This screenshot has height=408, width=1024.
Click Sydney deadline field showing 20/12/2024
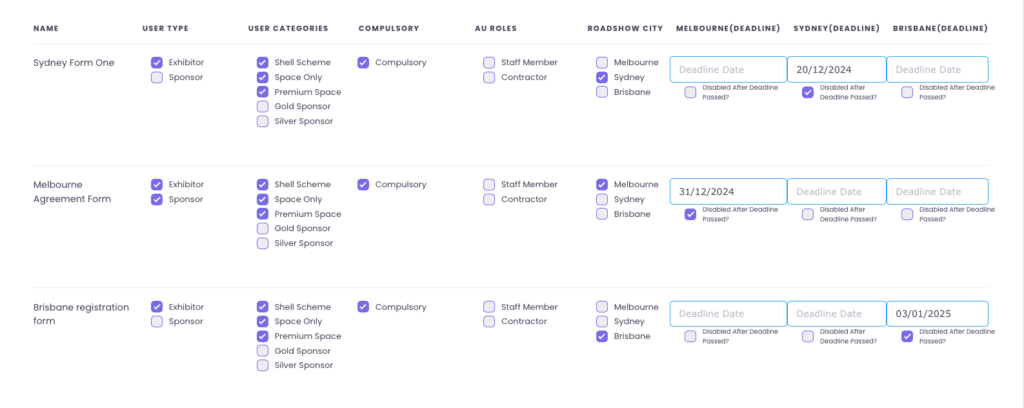tap(836, 70)
